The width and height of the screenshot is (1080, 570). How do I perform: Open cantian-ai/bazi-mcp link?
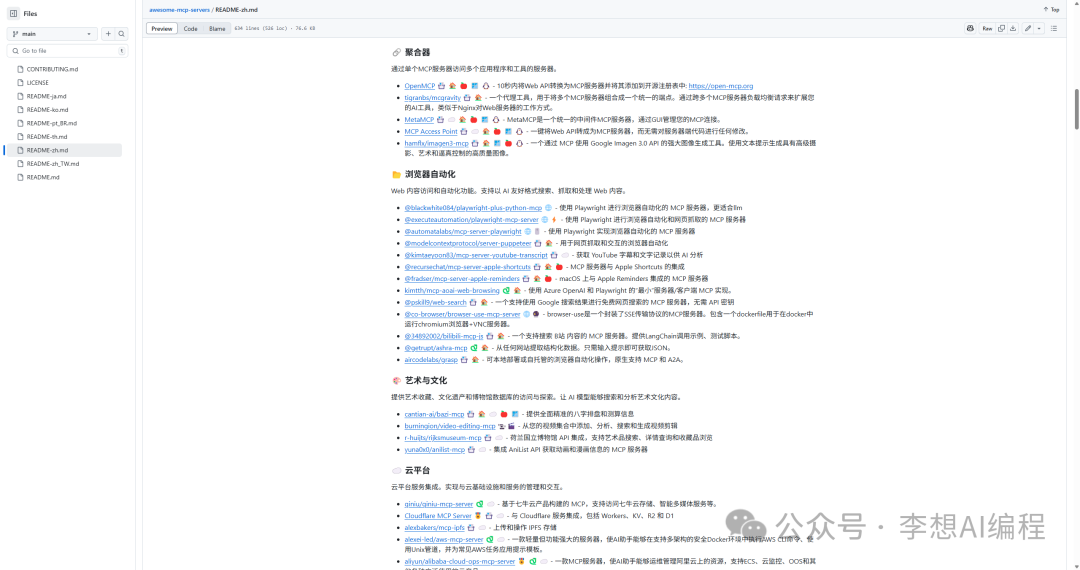coord(434,414)
